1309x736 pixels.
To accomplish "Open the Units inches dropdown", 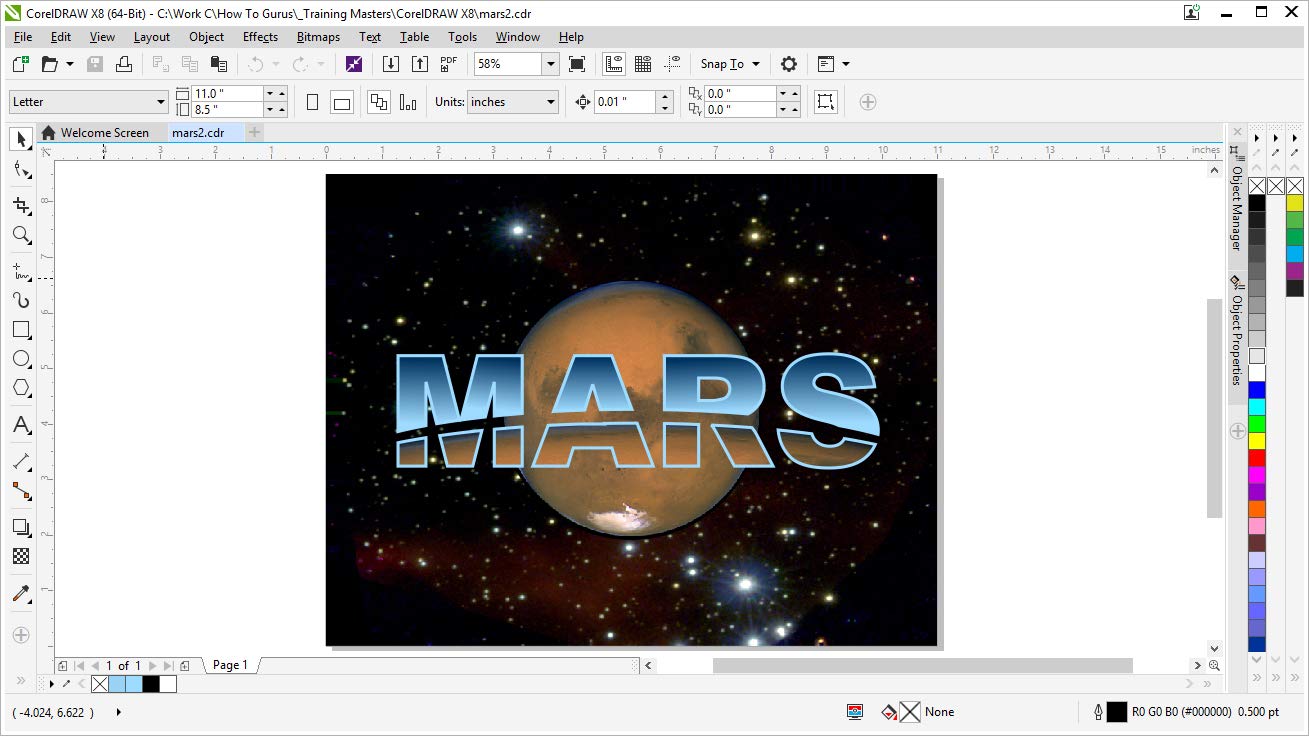I will 550,102.
